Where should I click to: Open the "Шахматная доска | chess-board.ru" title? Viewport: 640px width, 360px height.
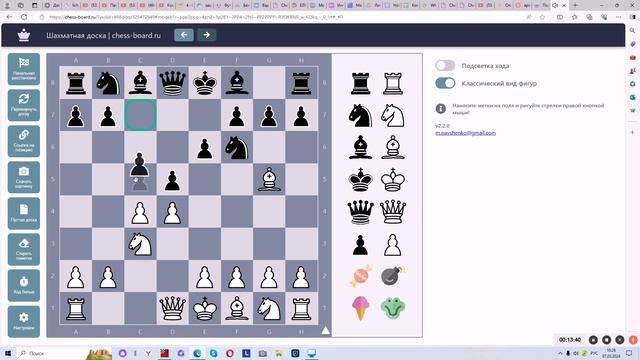coord(104,36)
